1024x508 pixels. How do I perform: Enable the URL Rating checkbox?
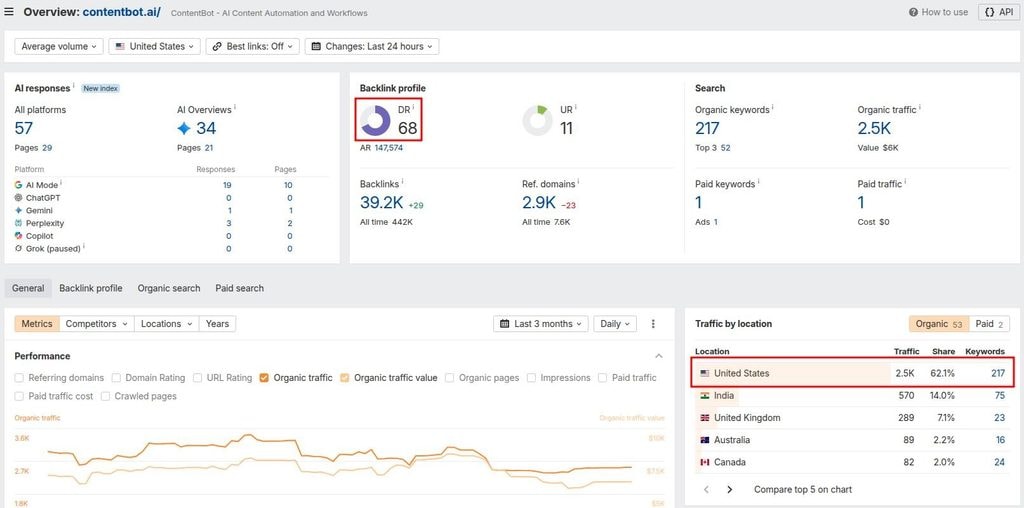coord(197,377)
